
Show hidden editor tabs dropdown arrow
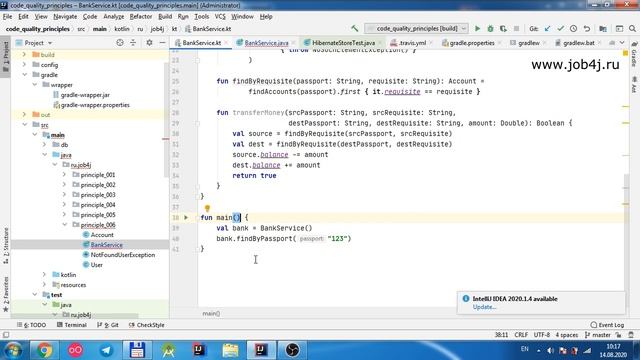click(622, 42)
